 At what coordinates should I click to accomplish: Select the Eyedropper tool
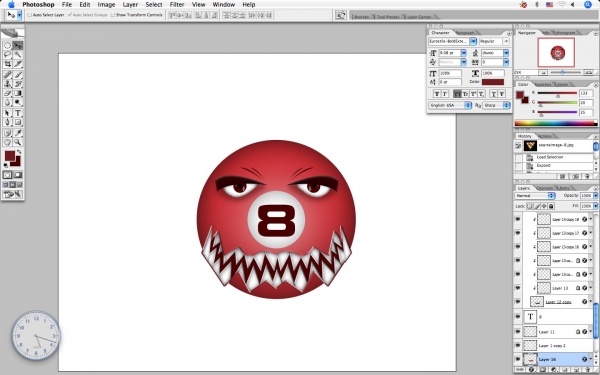tap(18, 133)
